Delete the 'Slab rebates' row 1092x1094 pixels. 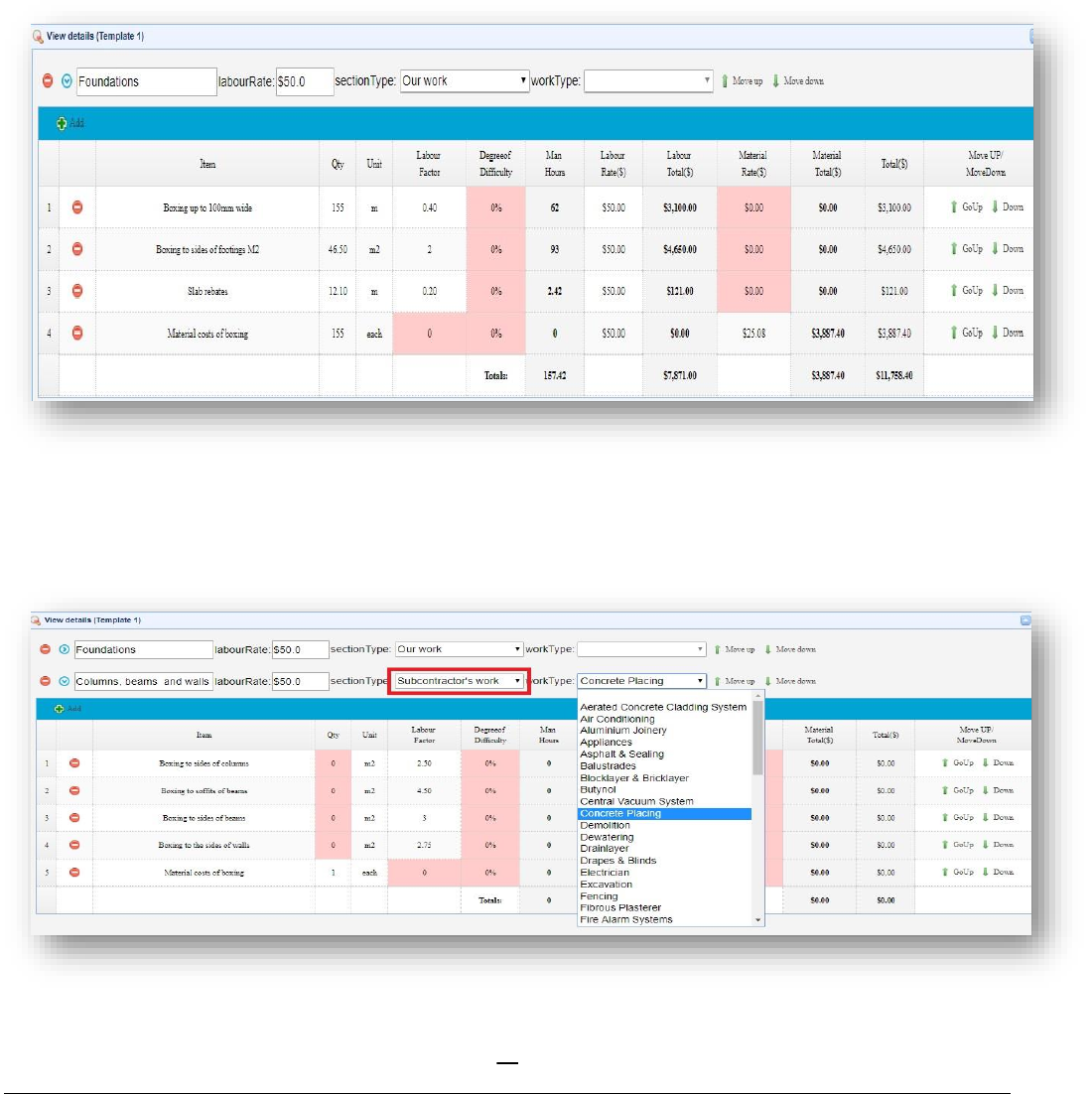(77, 291)
